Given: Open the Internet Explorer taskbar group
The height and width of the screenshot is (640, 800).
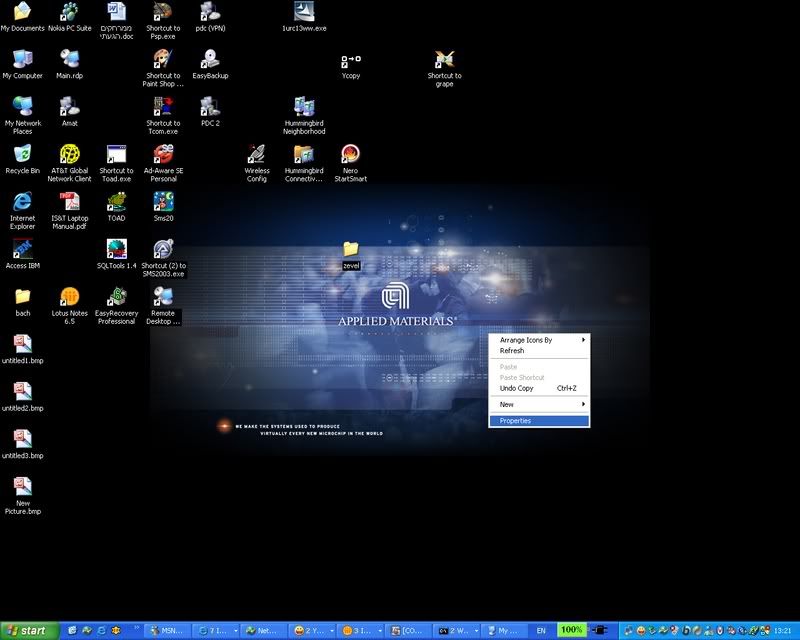Looking at the screenshot, I should pyautogui.click(x=216, y=631).
